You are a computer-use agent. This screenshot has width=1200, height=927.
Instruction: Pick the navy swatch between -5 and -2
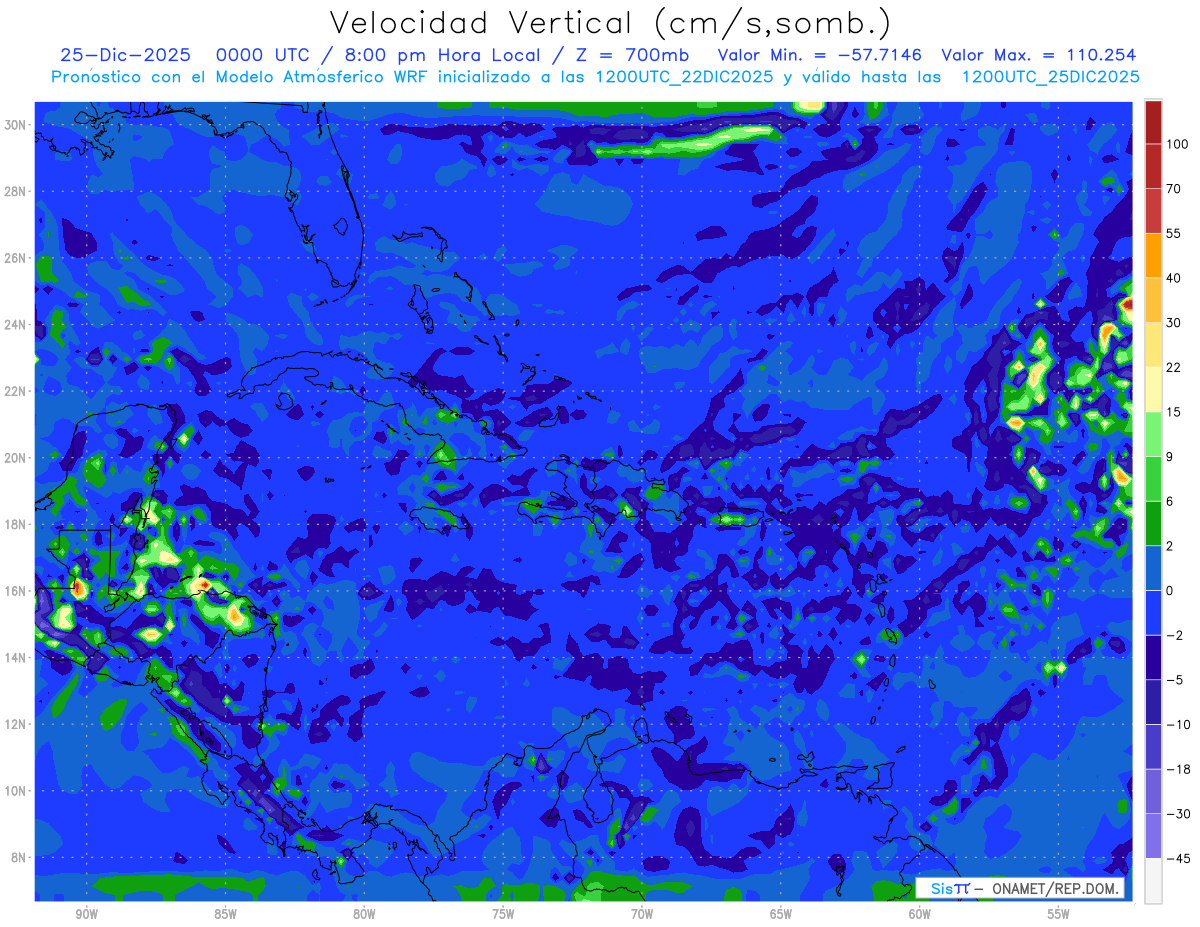1153,658
